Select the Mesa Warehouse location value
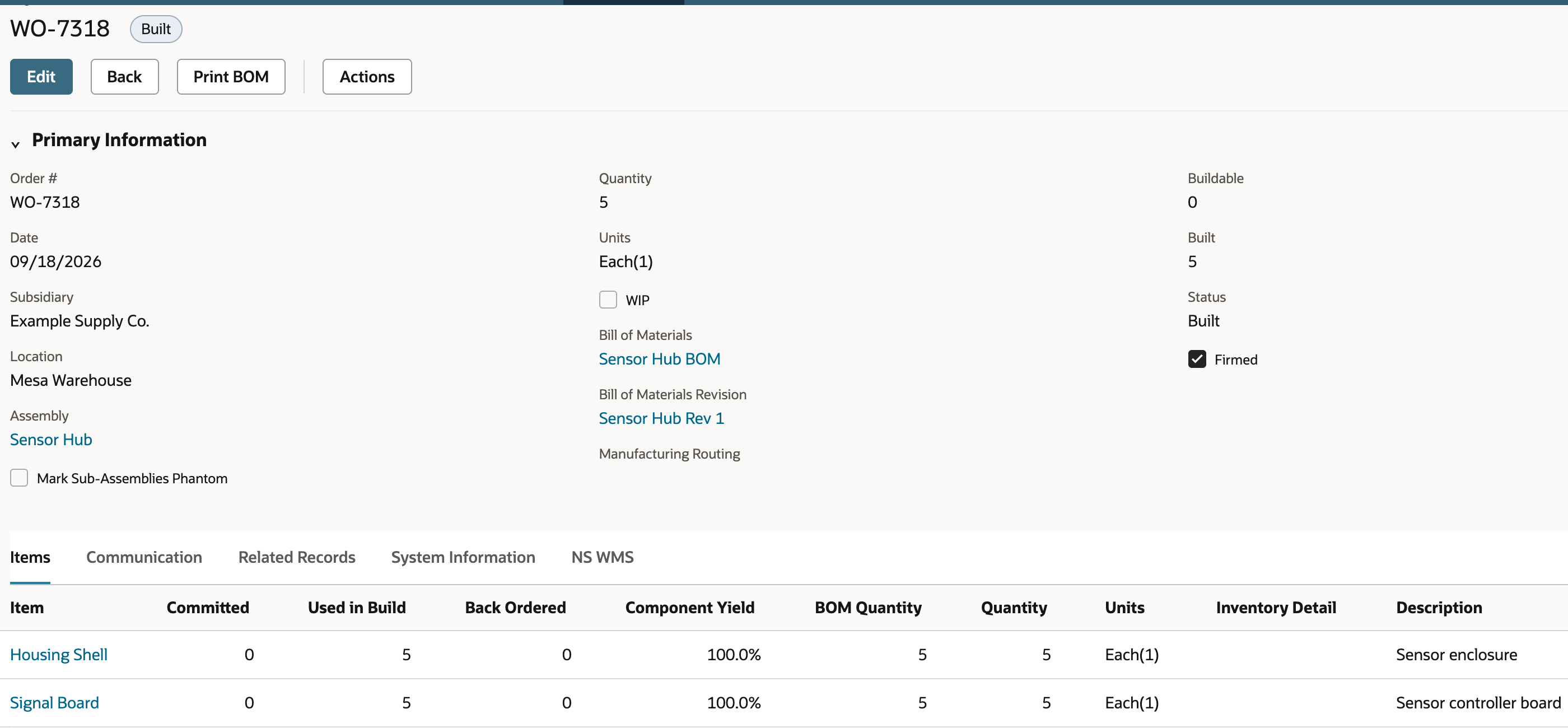The width and height of the screenshot is (1568, 728). [71, 380]
